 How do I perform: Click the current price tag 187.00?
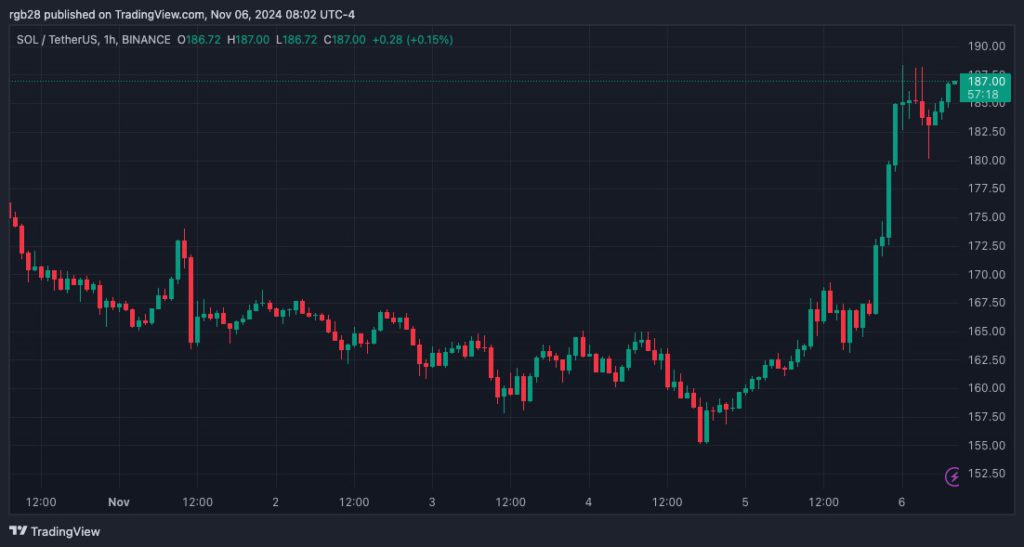[x=986, y=82]
